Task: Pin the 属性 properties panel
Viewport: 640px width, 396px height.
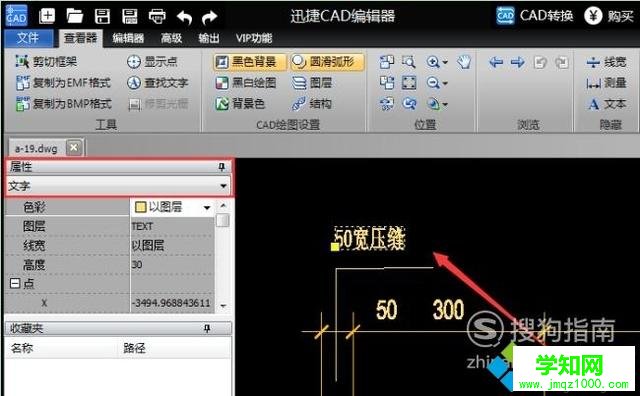Action: click(222, 167)
